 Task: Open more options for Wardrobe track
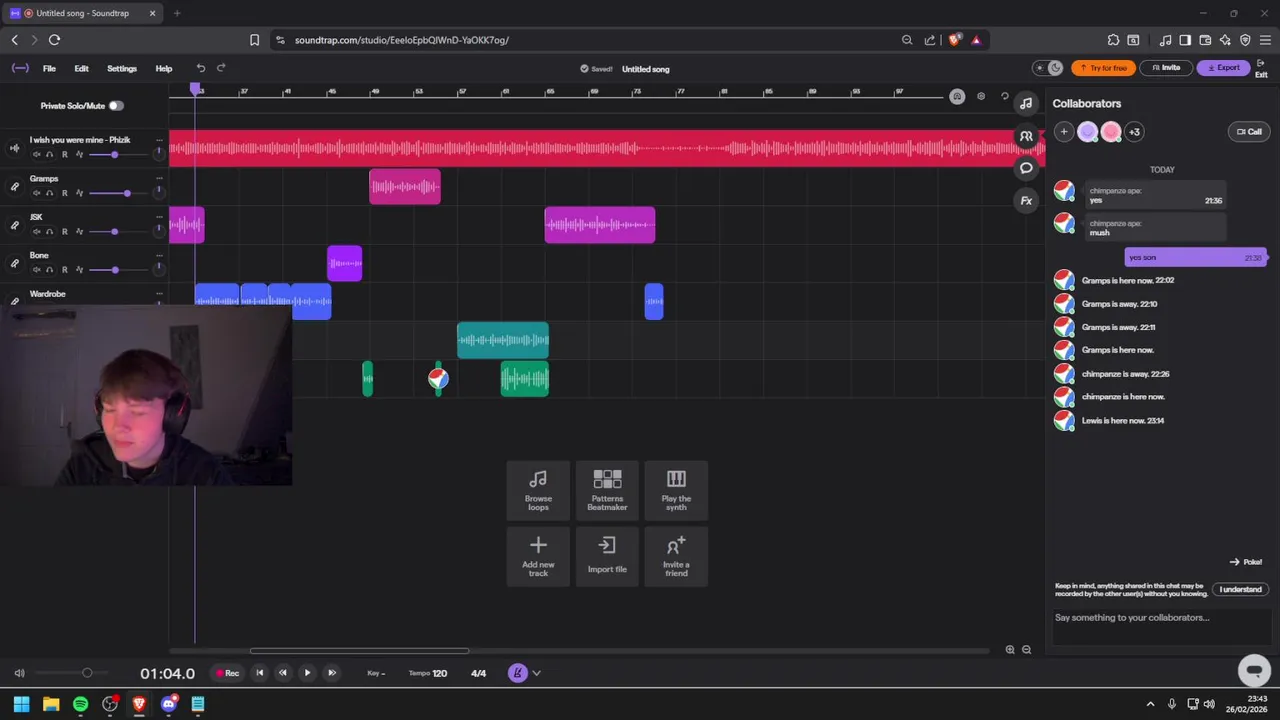coord(159,294)
